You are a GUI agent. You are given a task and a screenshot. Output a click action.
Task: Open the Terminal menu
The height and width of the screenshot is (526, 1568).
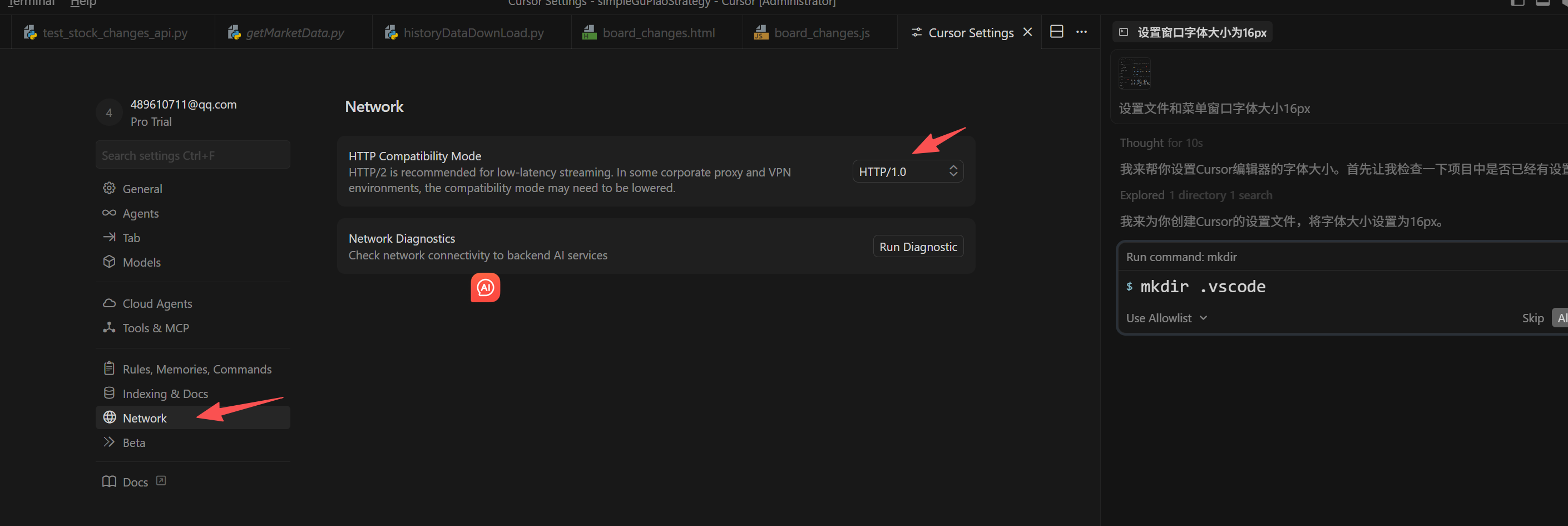tap(31, 3)
